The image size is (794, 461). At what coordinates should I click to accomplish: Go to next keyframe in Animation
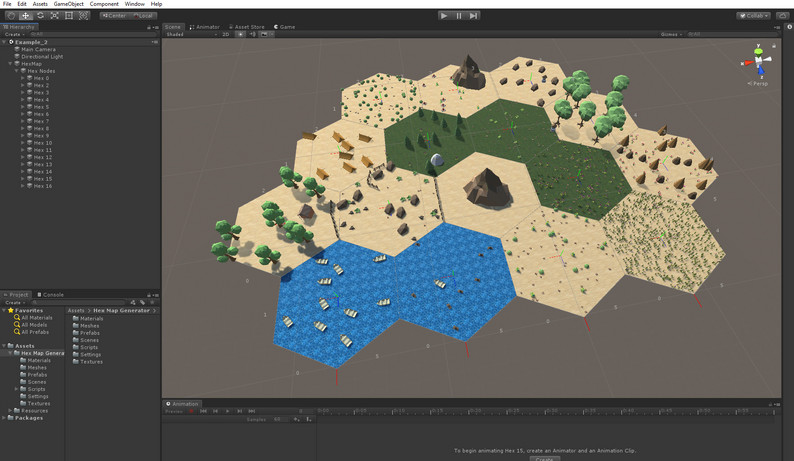(x=240, y=411)
